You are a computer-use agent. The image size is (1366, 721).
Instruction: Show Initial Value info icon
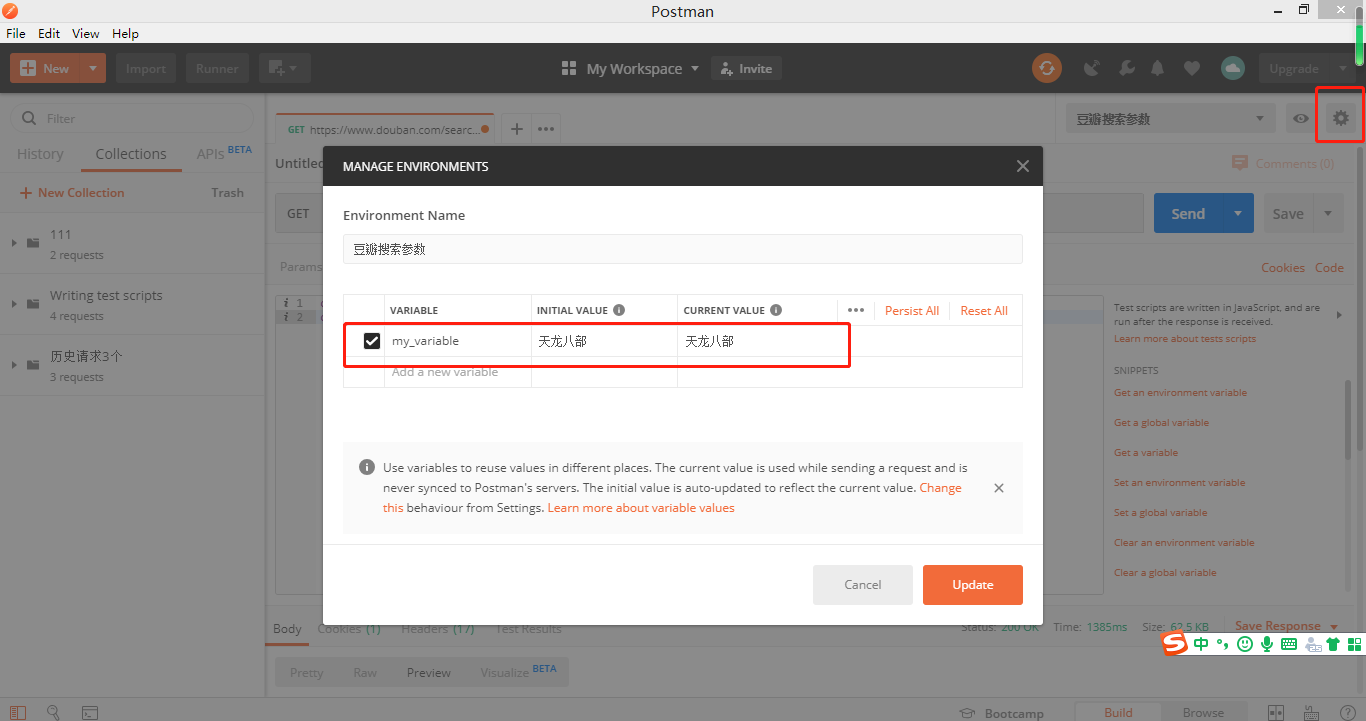coord(619,310)
